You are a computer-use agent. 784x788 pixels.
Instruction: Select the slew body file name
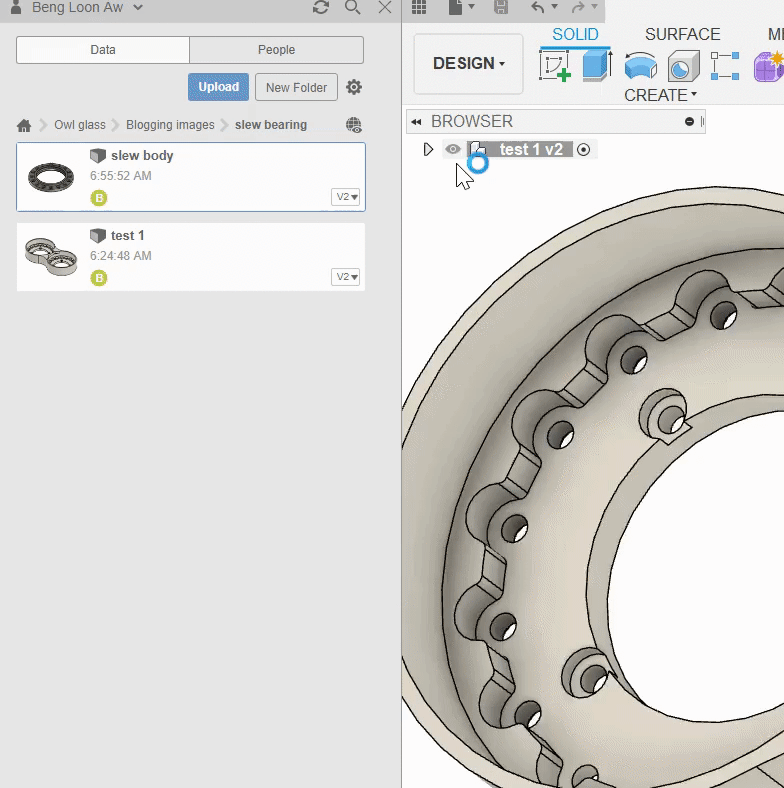(142, 156)
